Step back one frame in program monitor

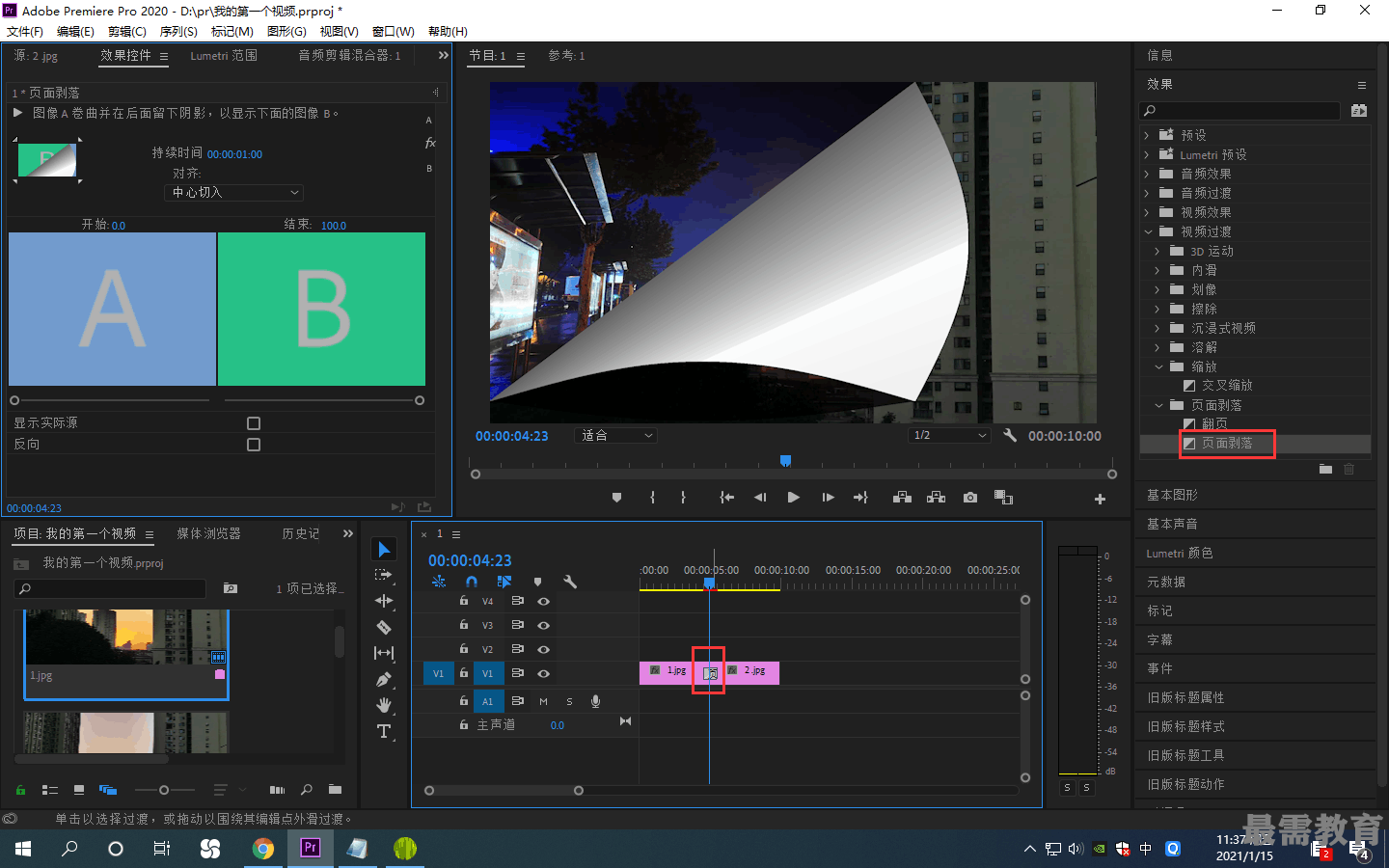(x=760, y=498)
